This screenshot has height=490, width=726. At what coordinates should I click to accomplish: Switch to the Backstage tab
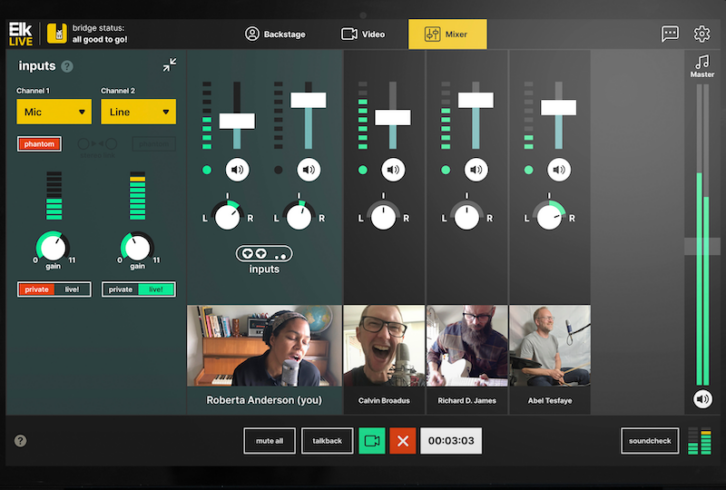[x=275, y=34]
